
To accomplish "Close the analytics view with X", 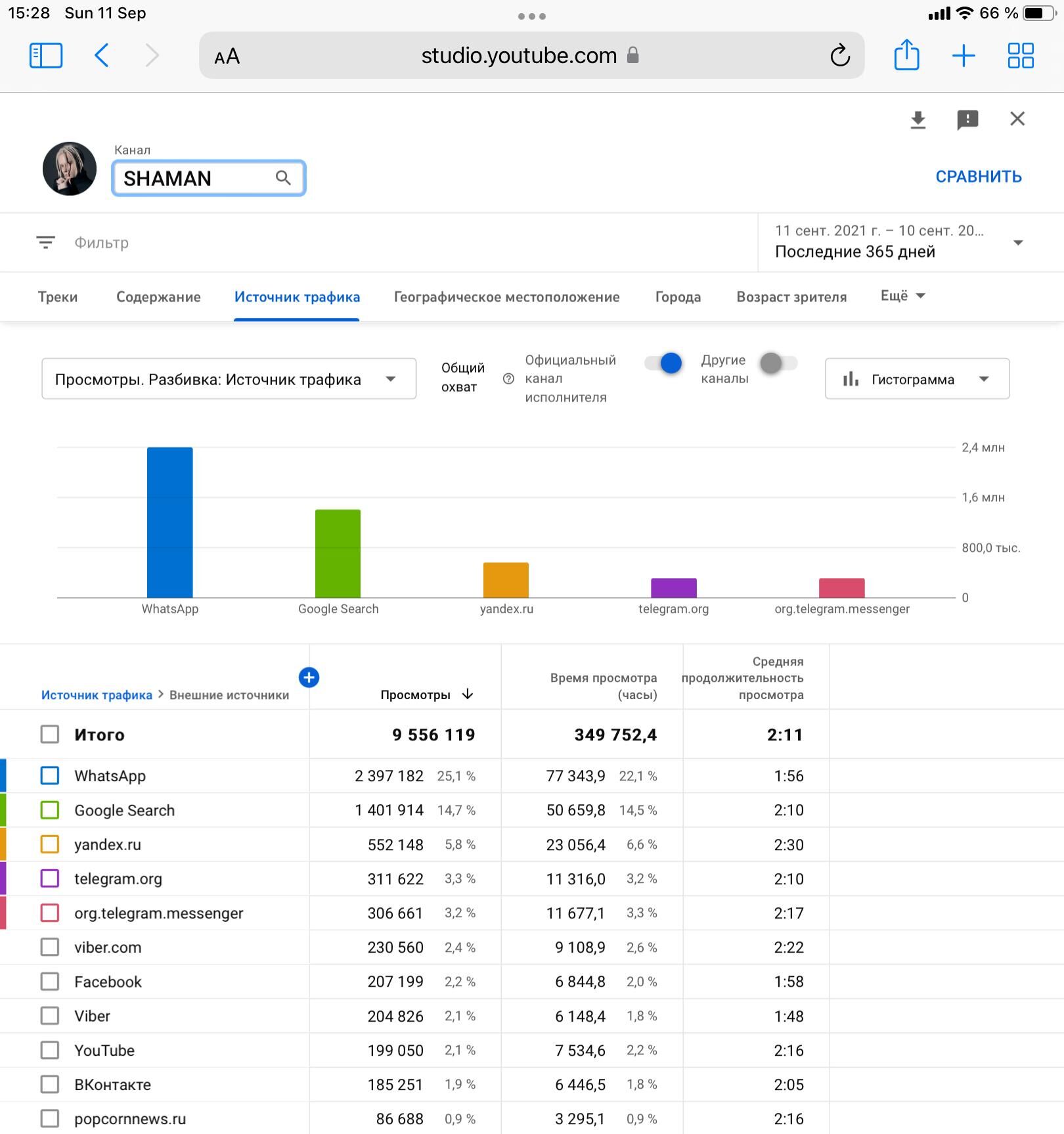I will [1017, 119].
